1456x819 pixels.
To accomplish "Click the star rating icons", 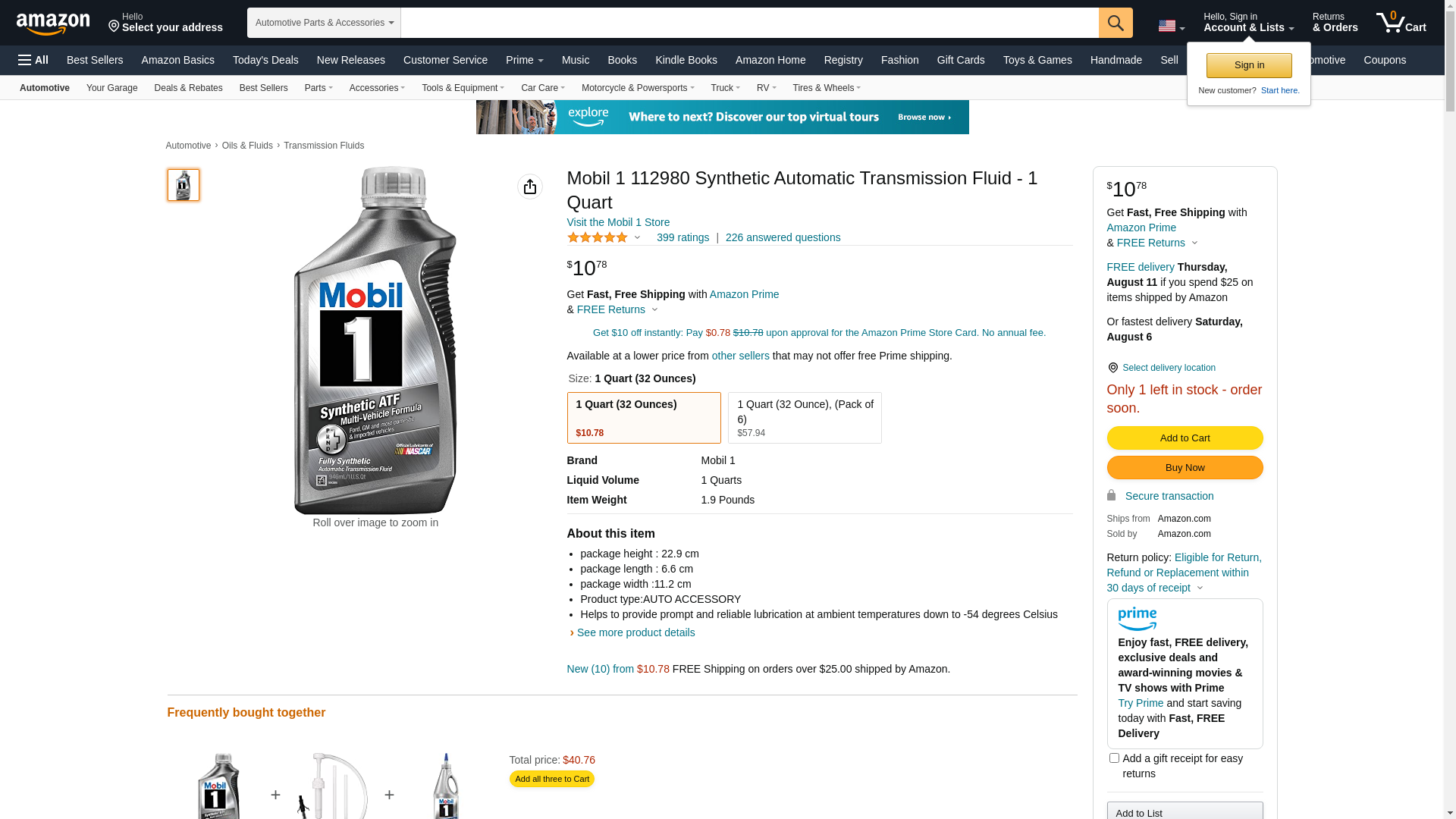I will click(x=598, y=238).
